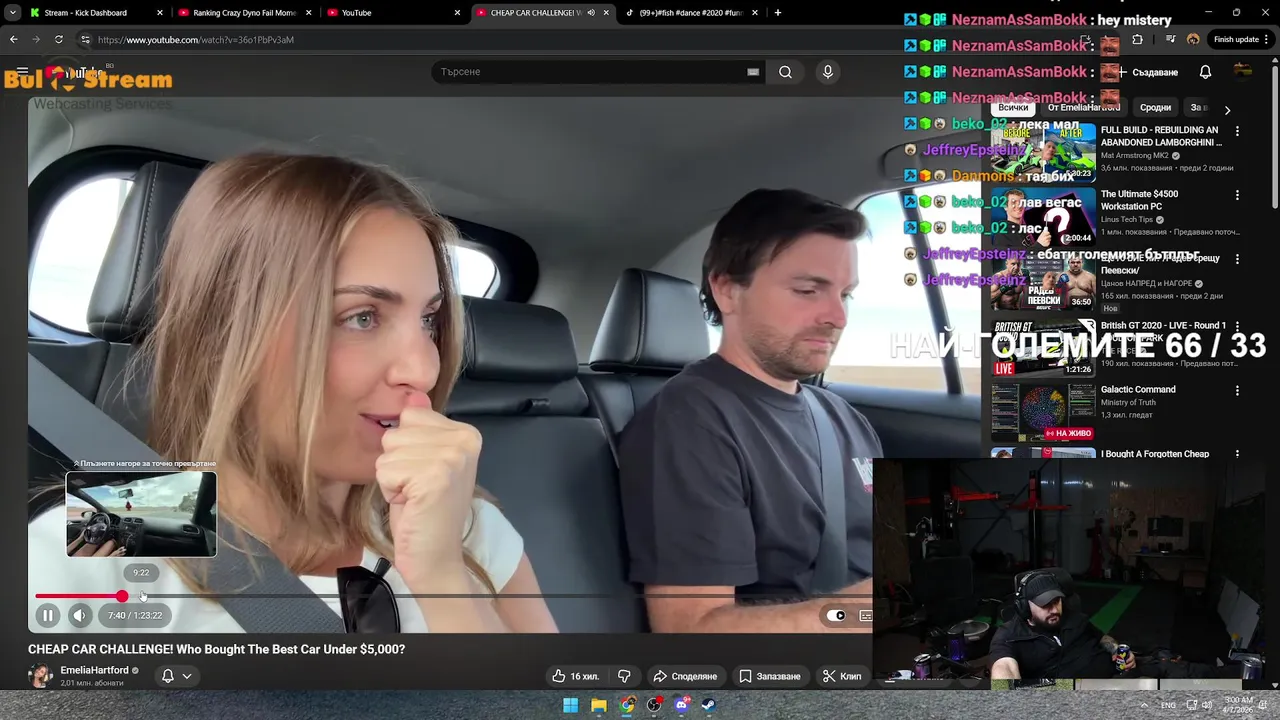
Task: Click the Създаване create button
Action: (x=1147, y=72)
